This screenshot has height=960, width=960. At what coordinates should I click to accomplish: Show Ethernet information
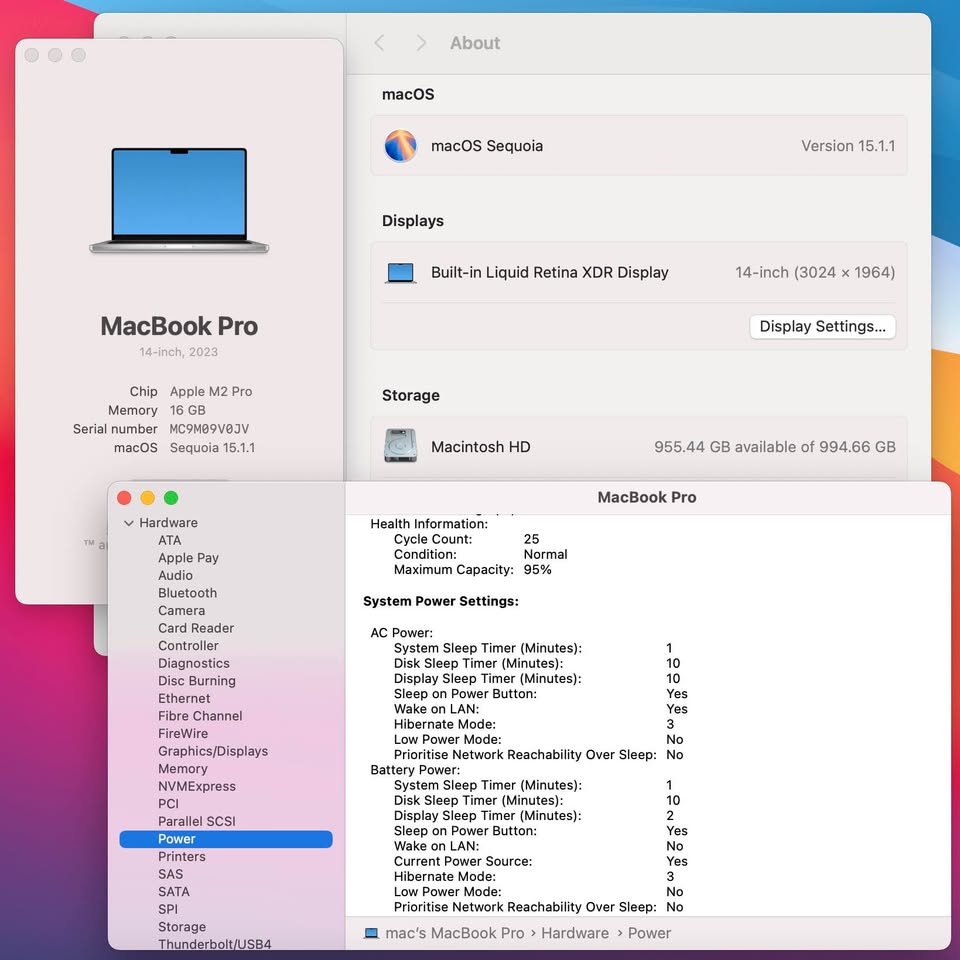click(x=184, y=698)
